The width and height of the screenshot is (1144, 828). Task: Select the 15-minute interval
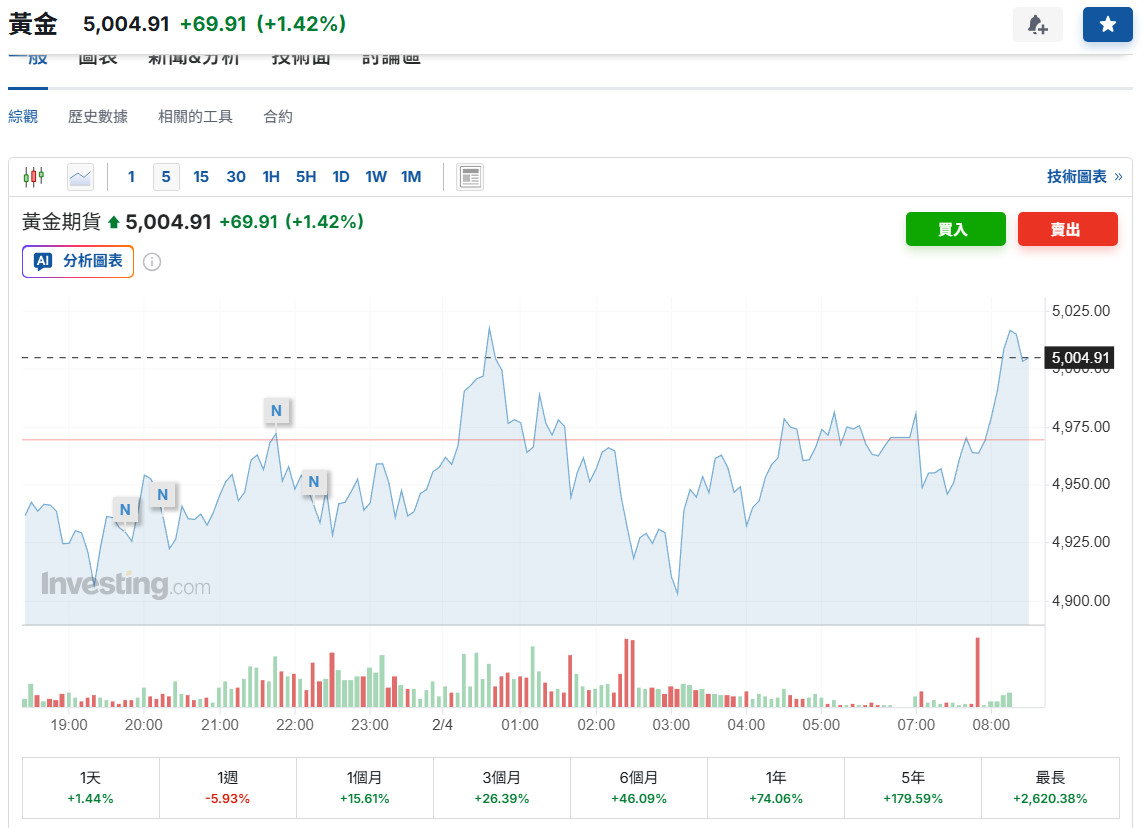point(201,177)
